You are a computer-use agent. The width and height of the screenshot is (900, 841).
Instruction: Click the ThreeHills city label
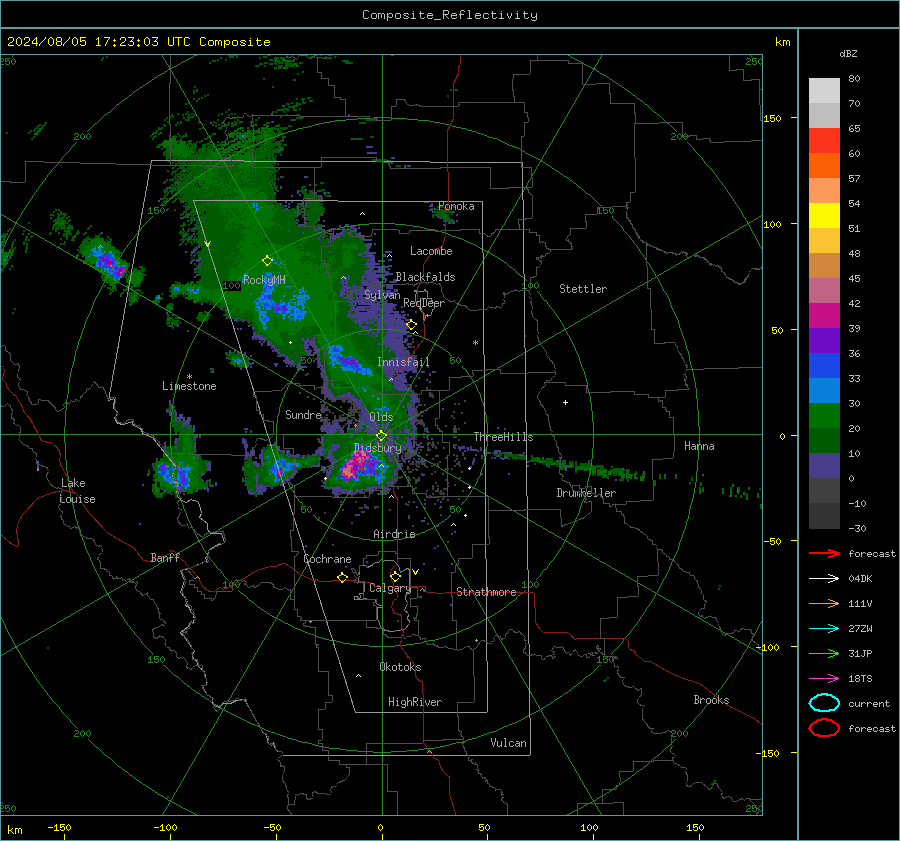(x=503, y=437)
